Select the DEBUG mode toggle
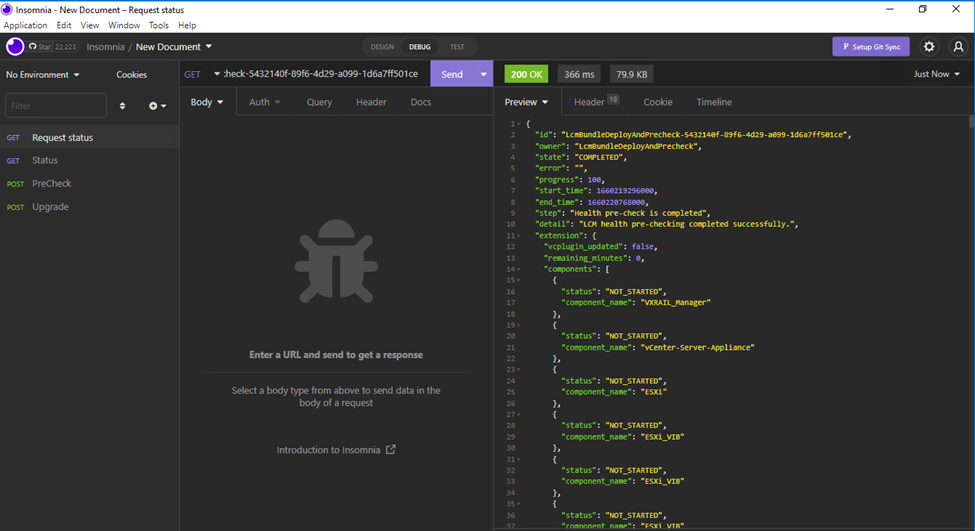Image resolution: width=975 pixels, height=531 pixels. click(419, 47)
